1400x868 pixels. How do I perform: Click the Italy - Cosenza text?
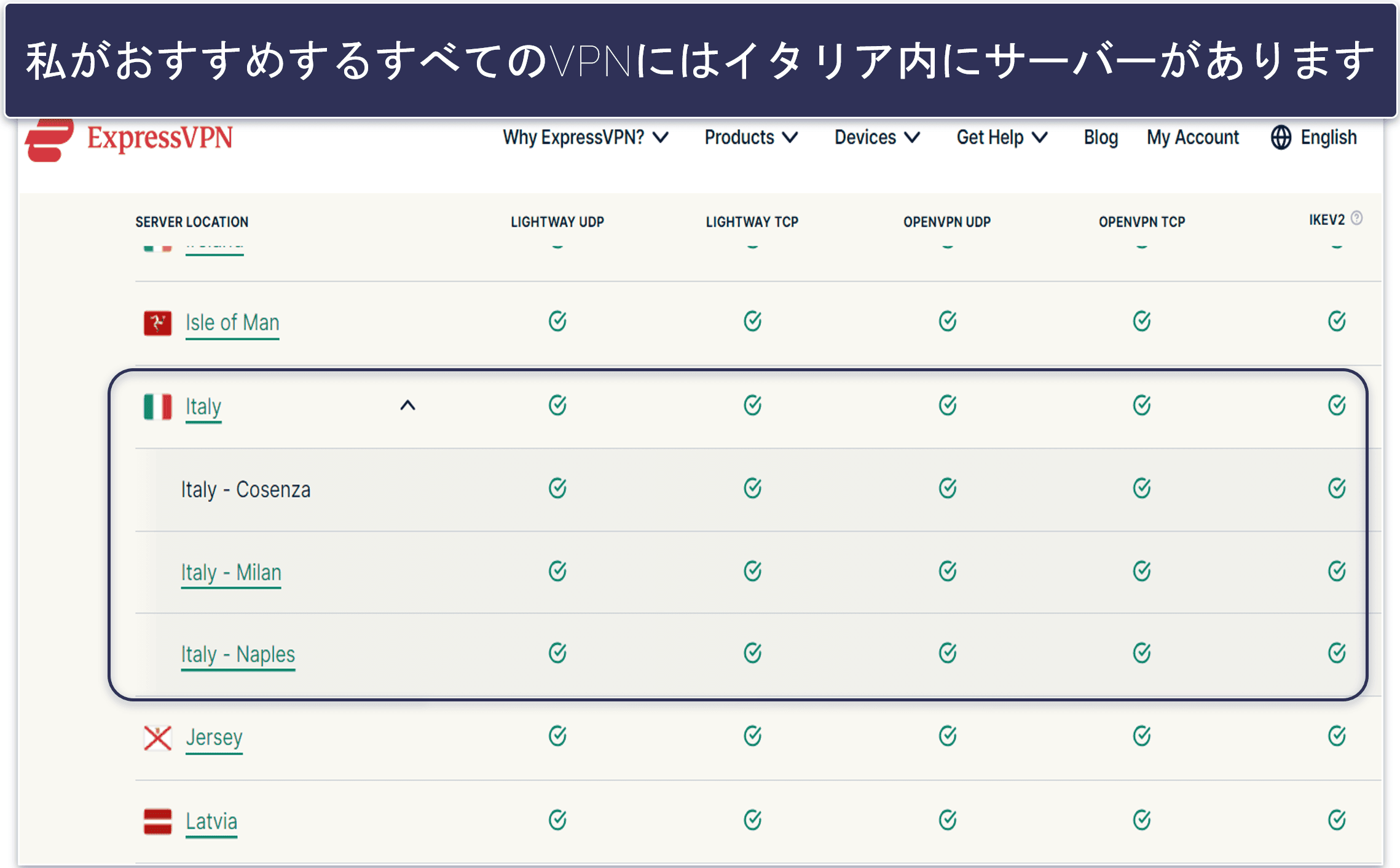click(246, 489)
